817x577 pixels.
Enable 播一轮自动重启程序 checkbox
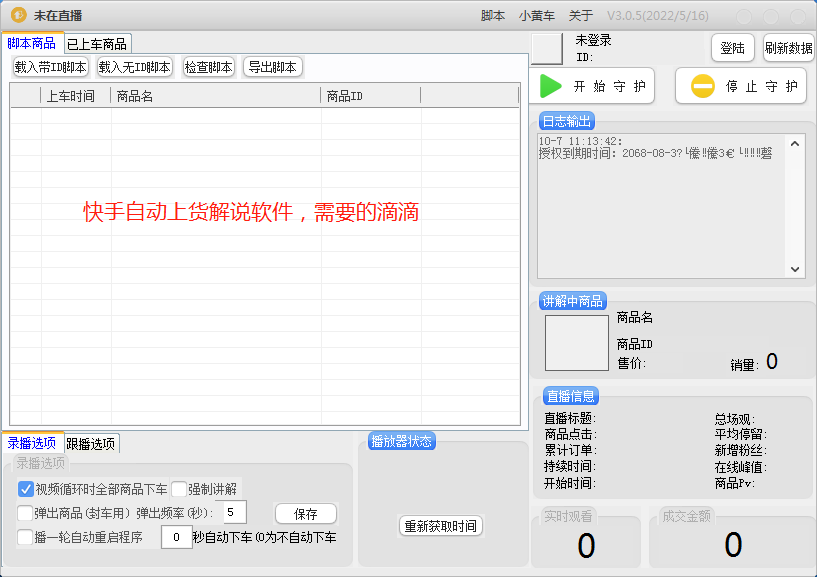(24, 537)
